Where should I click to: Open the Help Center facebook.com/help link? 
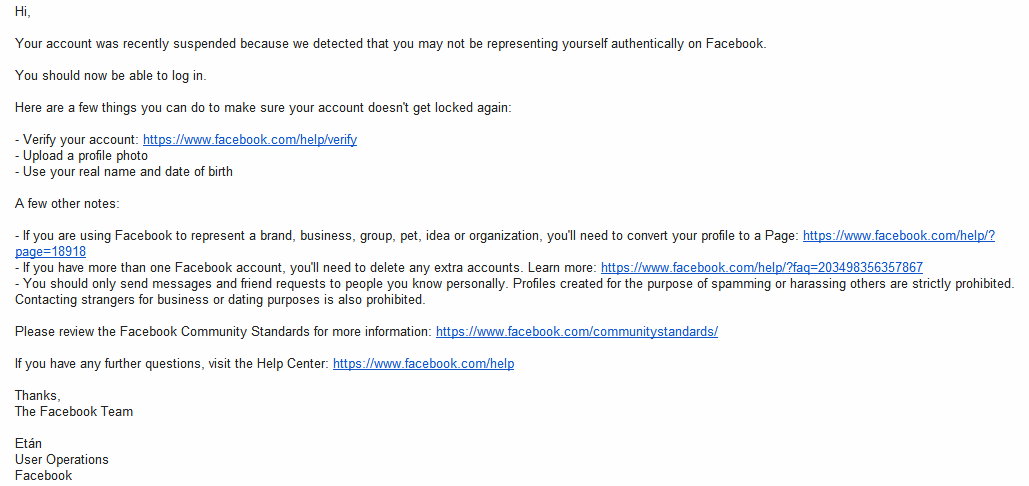click(x=423, y=364)
